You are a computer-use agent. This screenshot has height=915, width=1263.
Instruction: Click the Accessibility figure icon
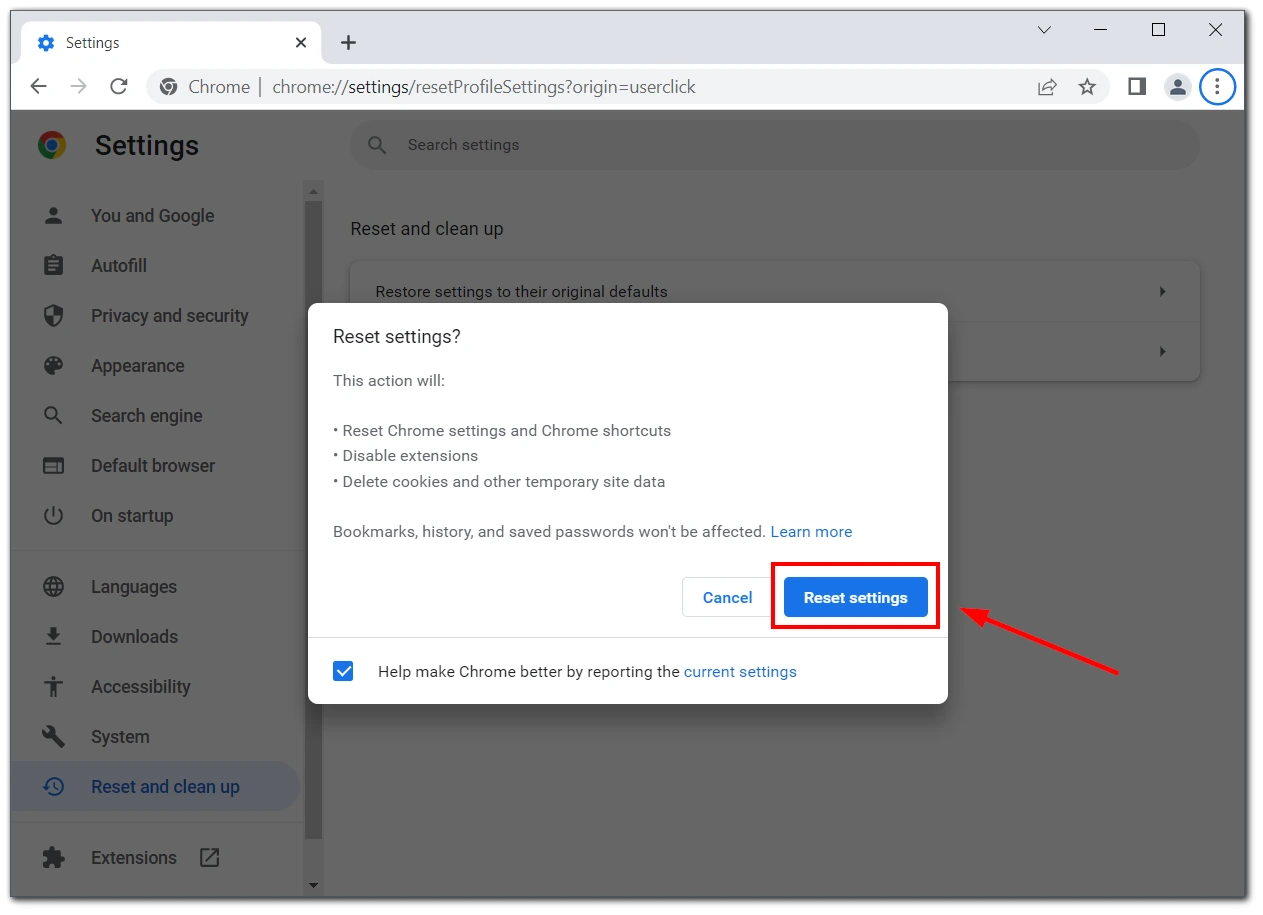point(54,687)
